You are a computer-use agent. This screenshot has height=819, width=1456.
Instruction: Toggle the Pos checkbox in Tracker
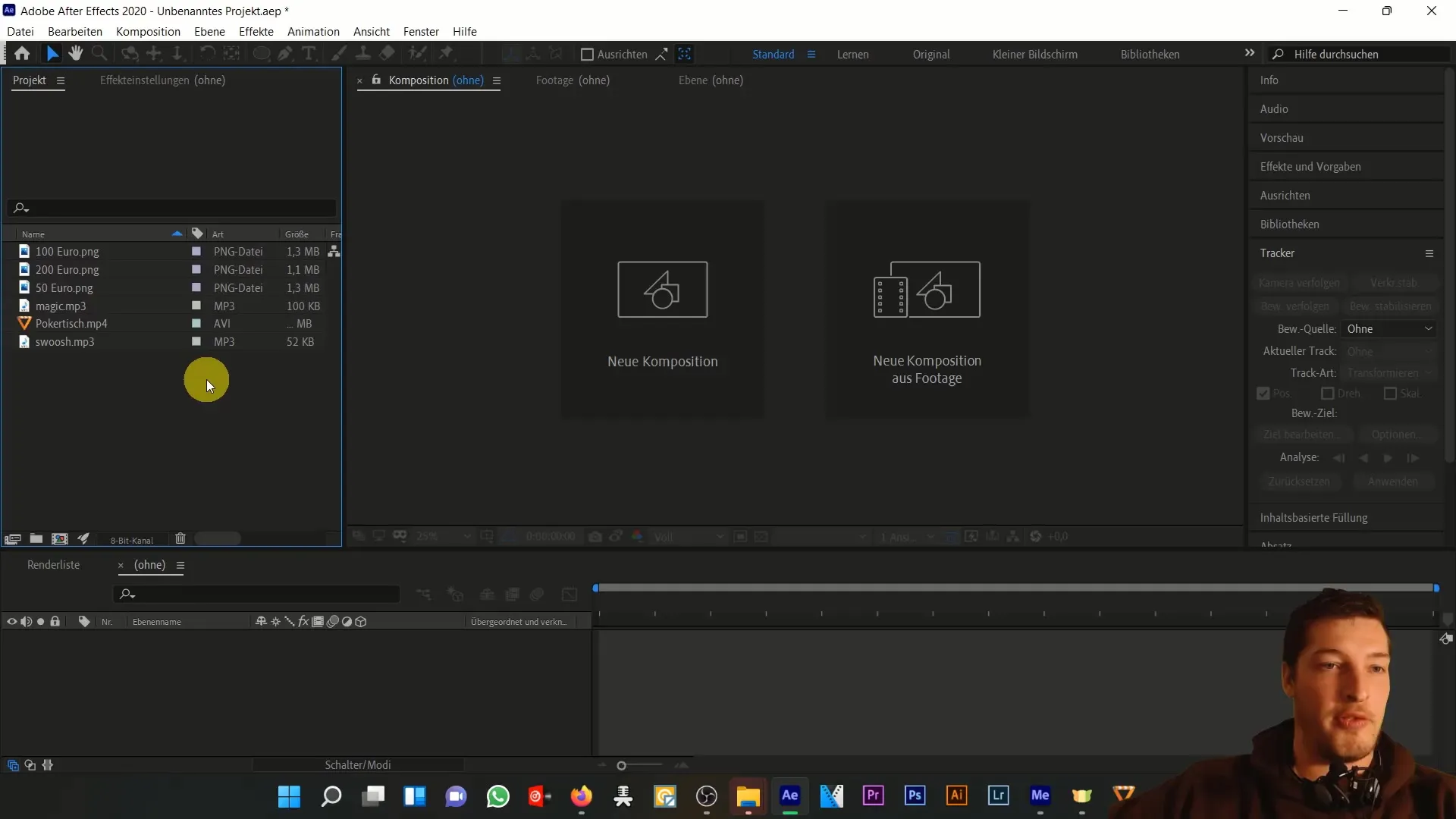pos(1263,394)
